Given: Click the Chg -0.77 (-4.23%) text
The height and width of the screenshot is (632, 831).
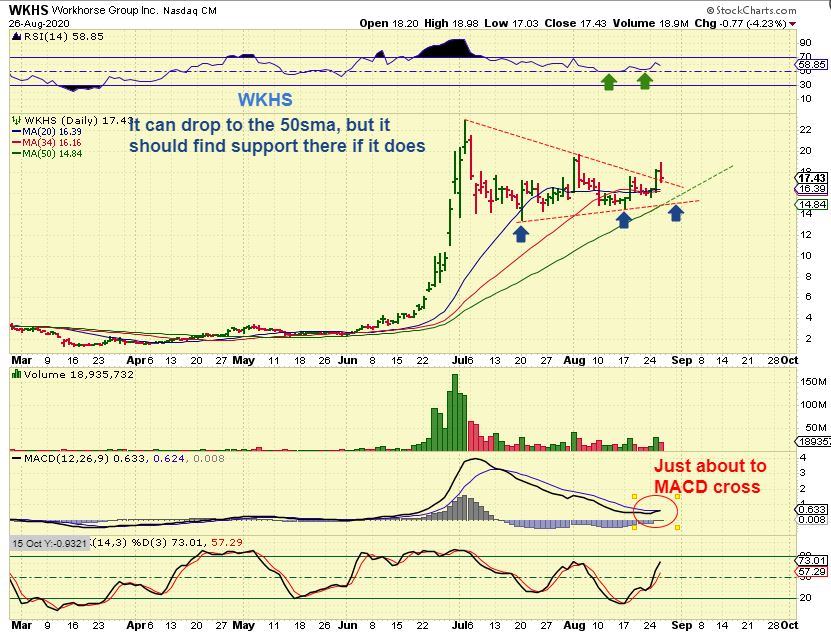Looking at the screenshot, I should 740,23.
